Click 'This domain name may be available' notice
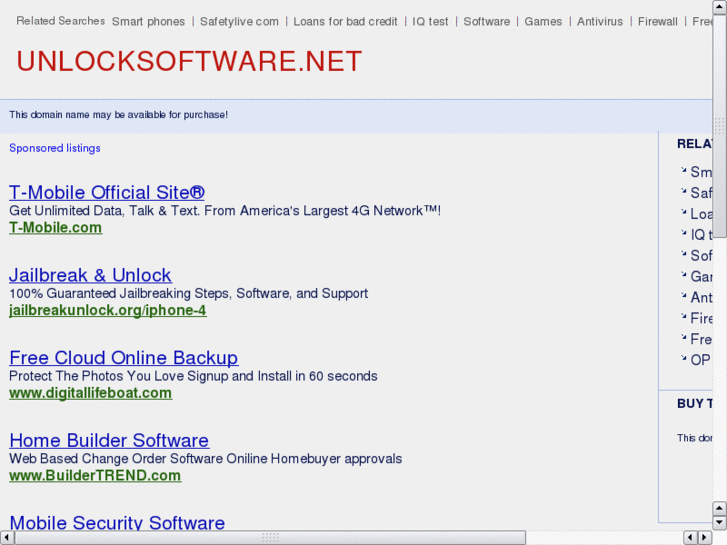 click(119, 115)
